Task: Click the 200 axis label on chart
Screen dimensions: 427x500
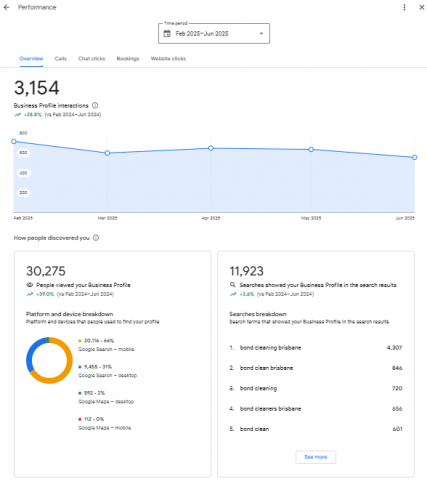Action: click(x=23, y=193)
